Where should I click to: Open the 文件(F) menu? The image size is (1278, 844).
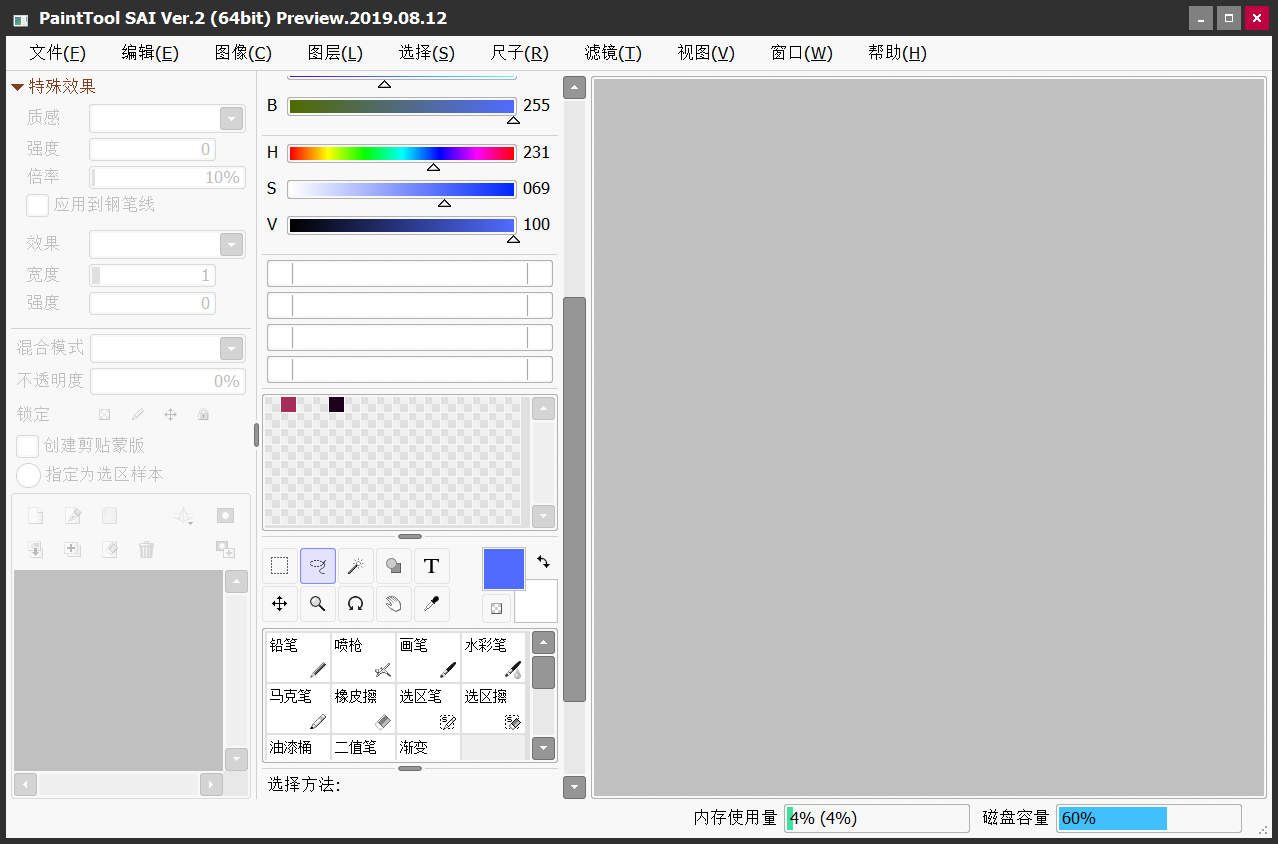tap(58, 53)
